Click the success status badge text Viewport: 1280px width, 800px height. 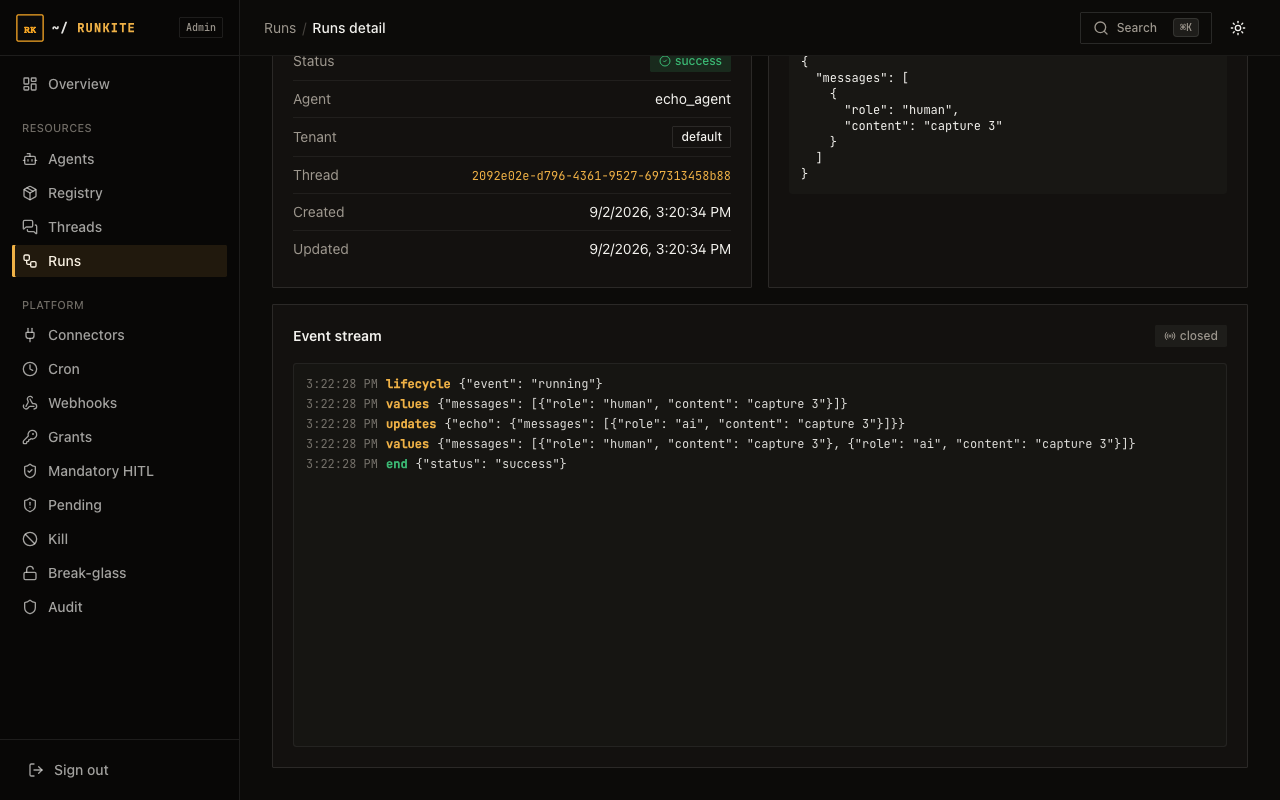click(x=698, y=61)
